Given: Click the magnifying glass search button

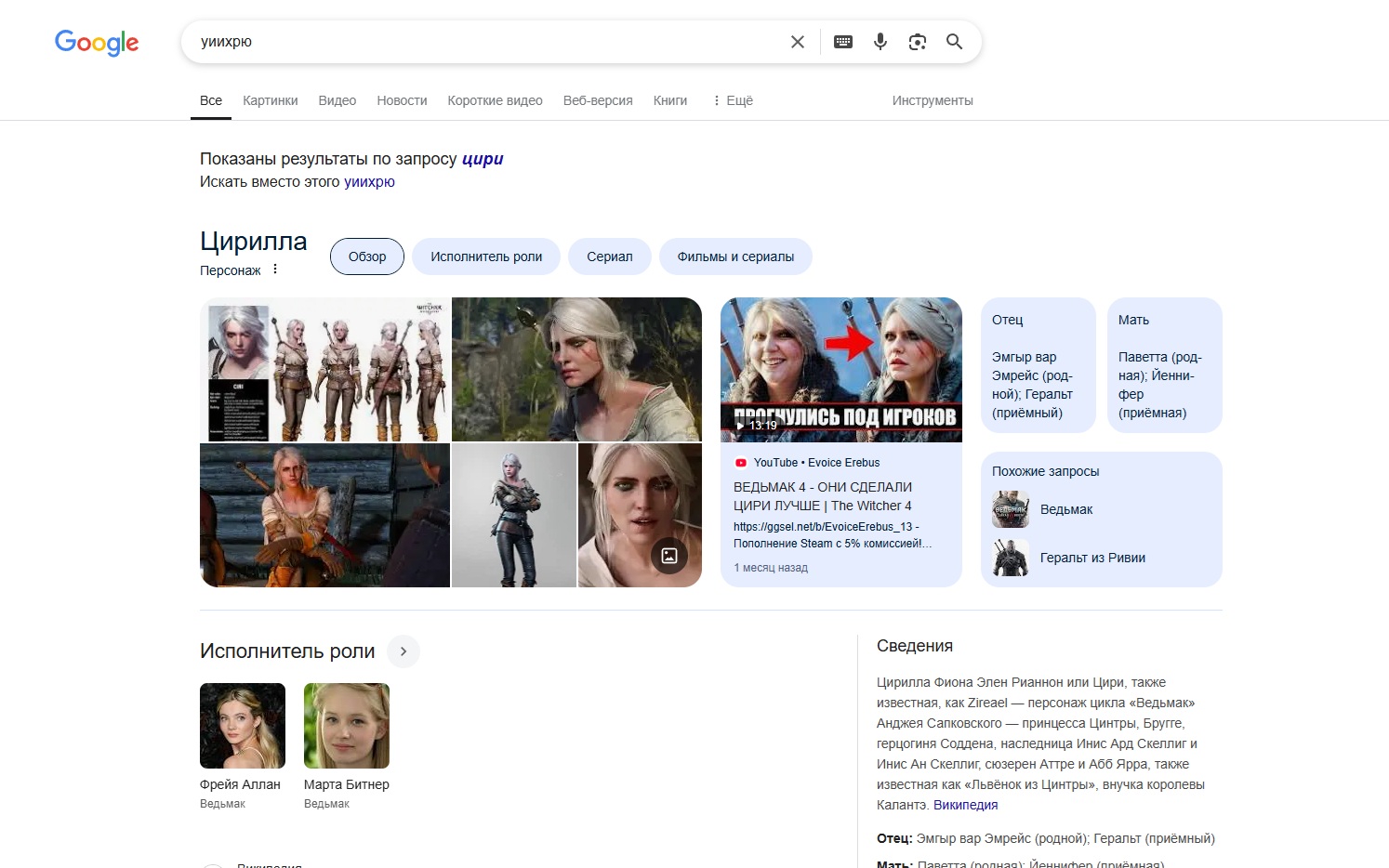Looking at the screenshot, I should click(x=954, y=42).
